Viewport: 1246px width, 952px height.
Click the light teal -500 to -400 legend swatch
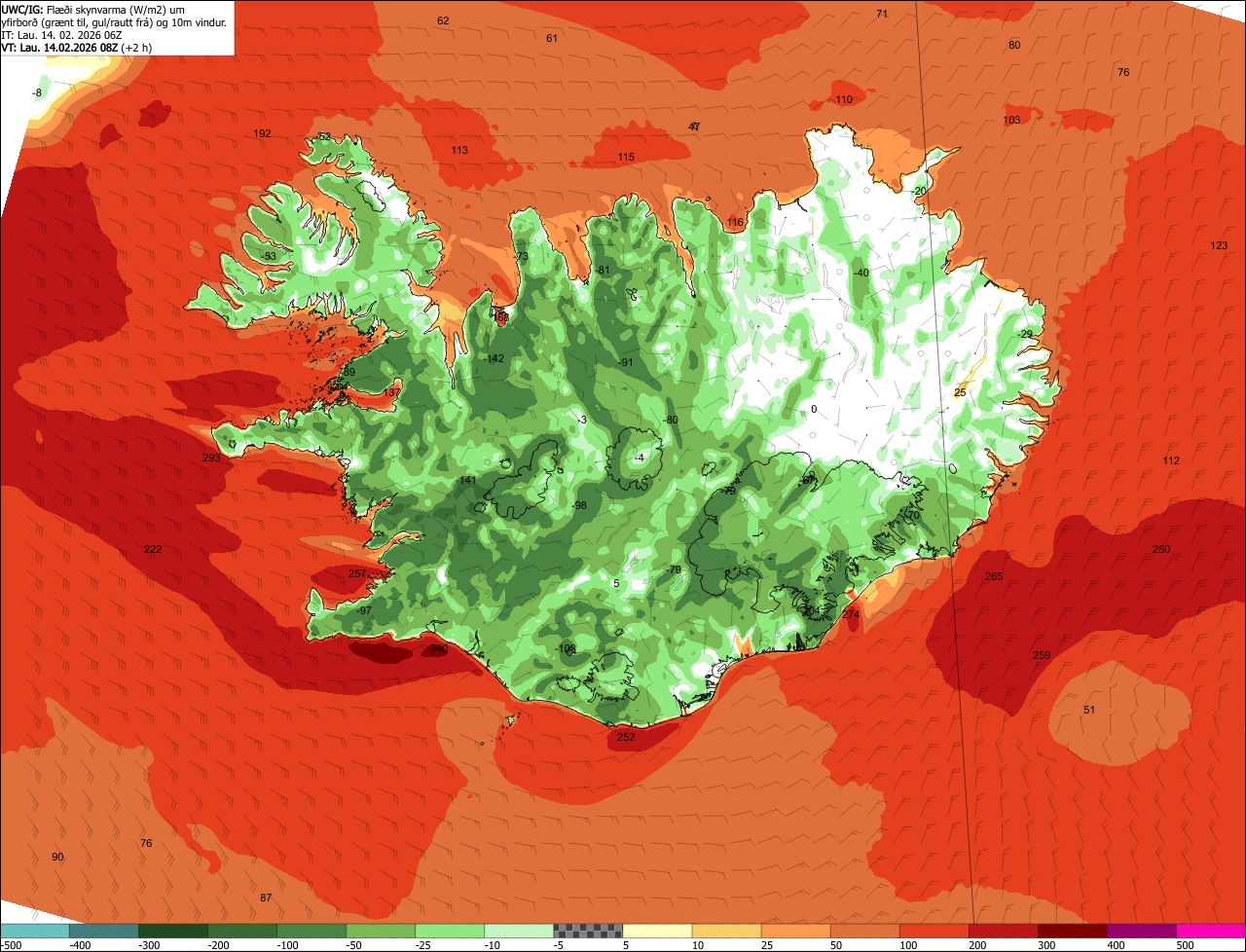tap(34, 931)
